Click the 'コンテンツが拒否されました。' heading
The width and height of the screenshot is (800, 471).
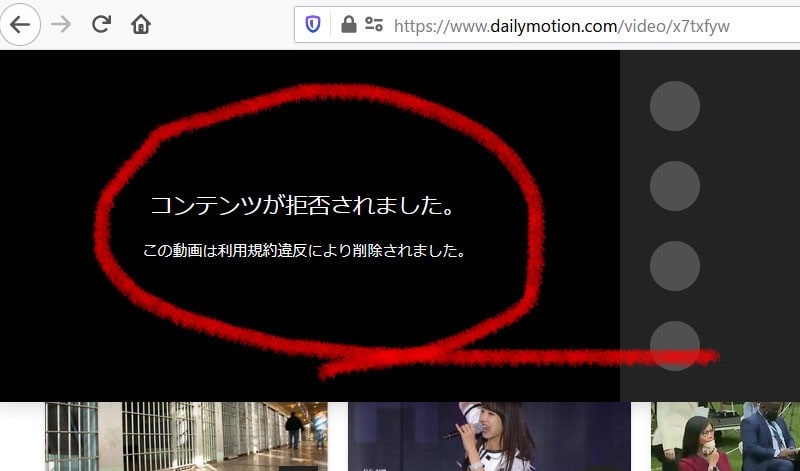click(302, 206)
